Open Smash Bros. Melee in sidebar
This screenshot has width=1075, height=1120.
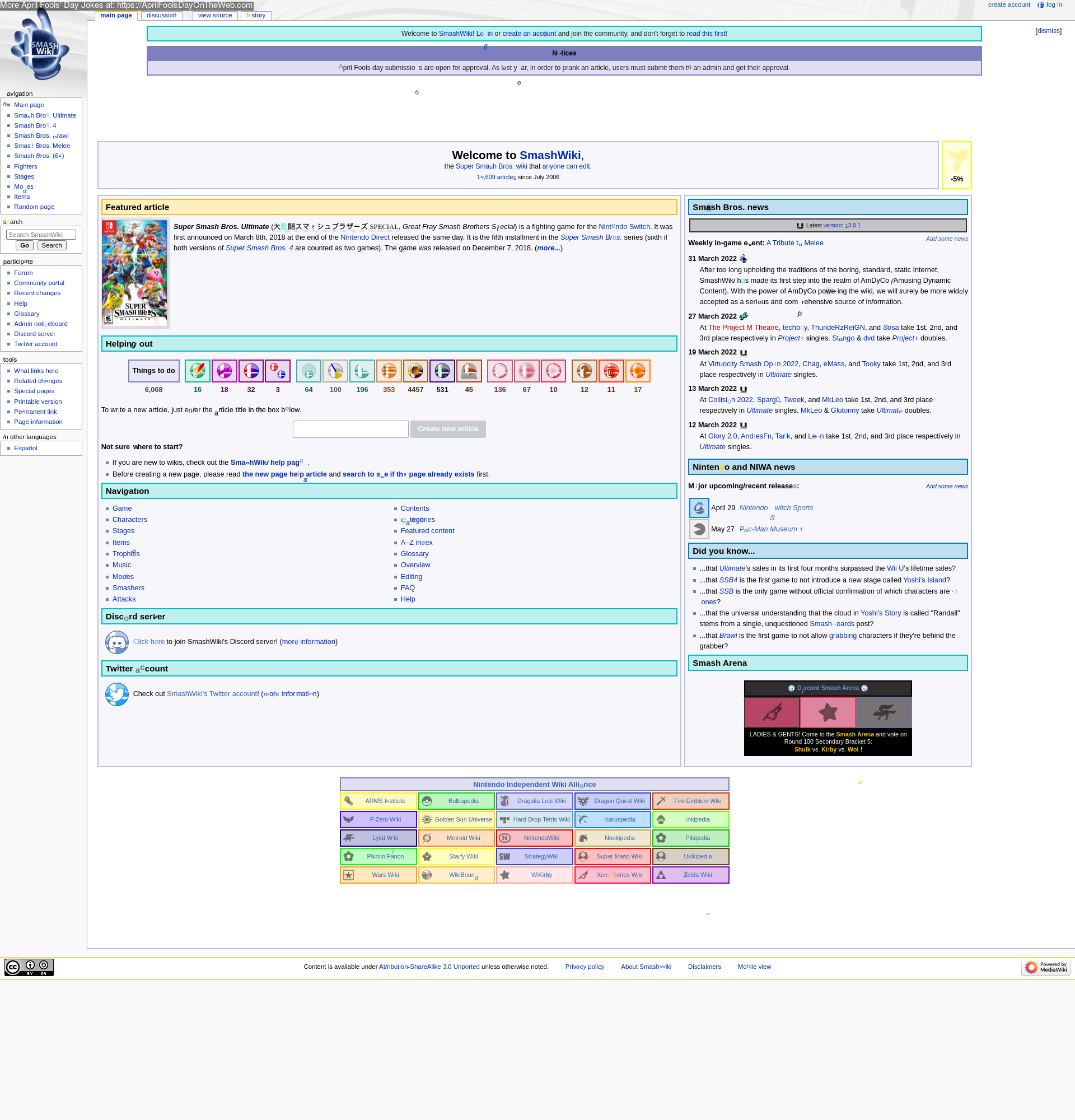pos(42,146)
